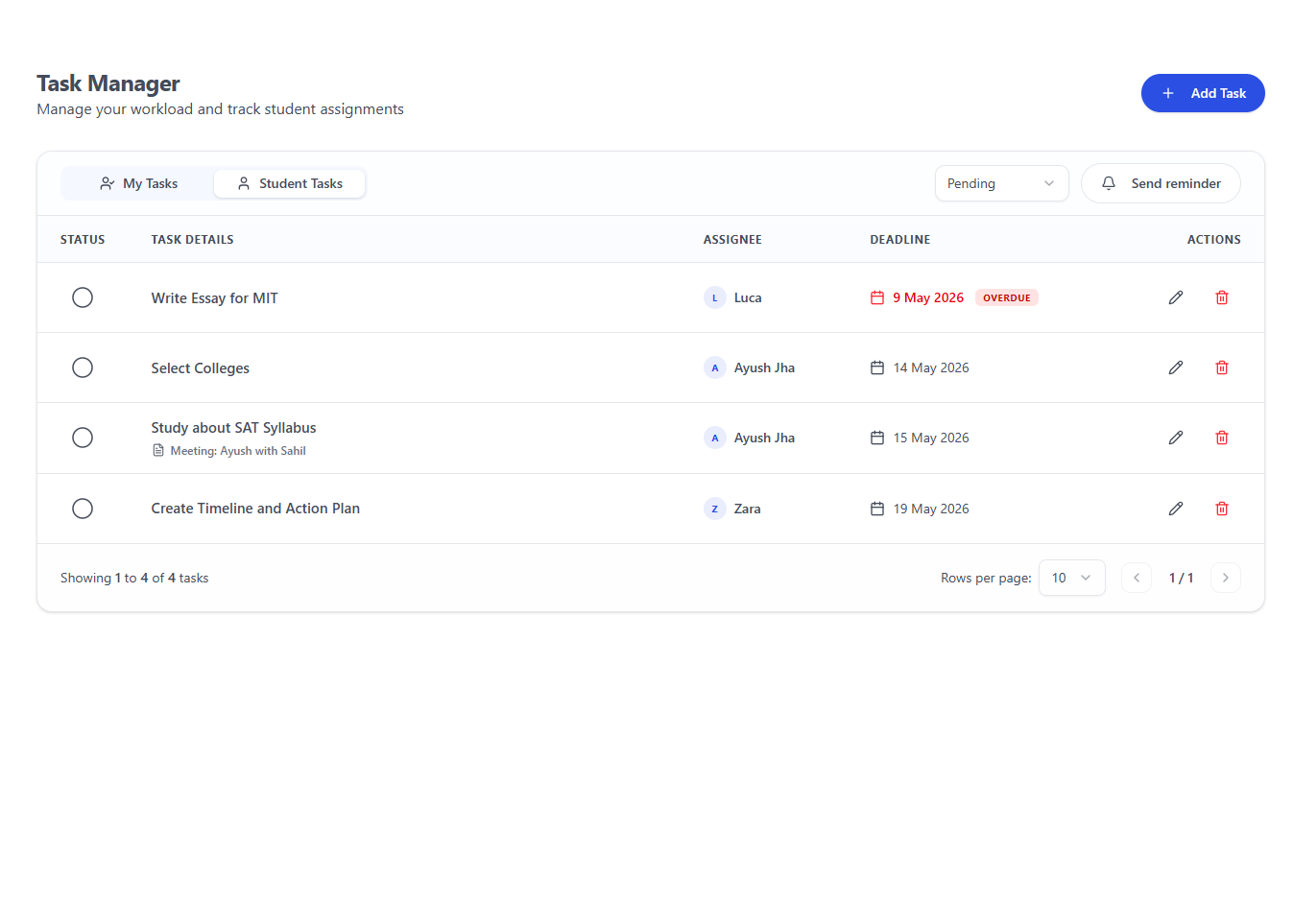Click the Send reminder button

click(x=1161, y=183)
